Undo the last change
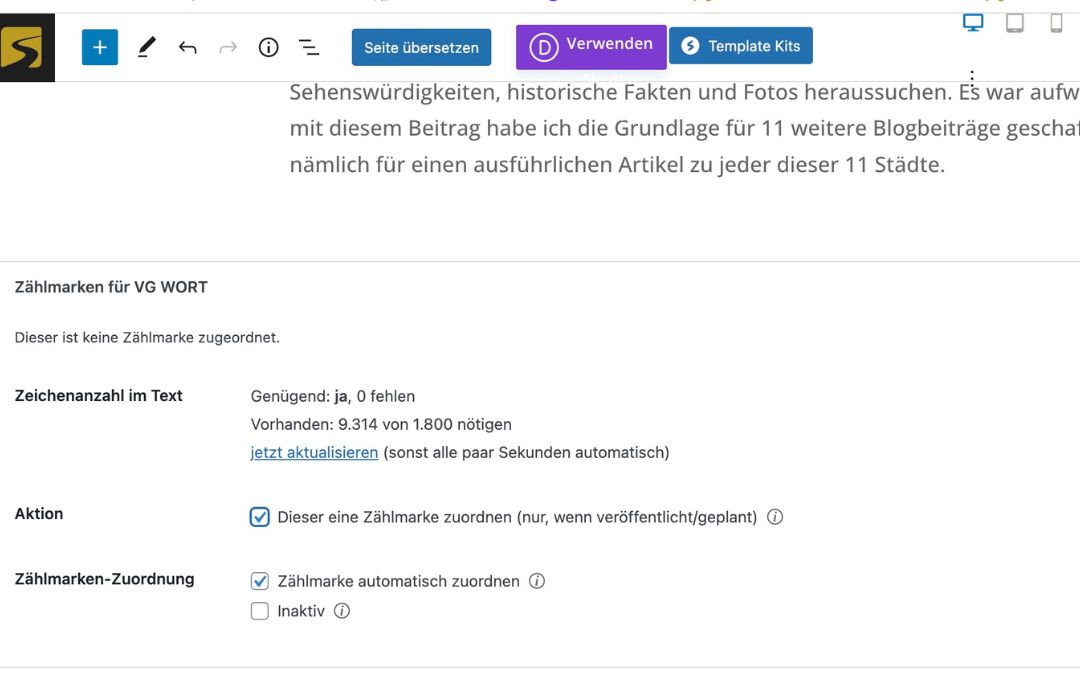 pos(187,47)
